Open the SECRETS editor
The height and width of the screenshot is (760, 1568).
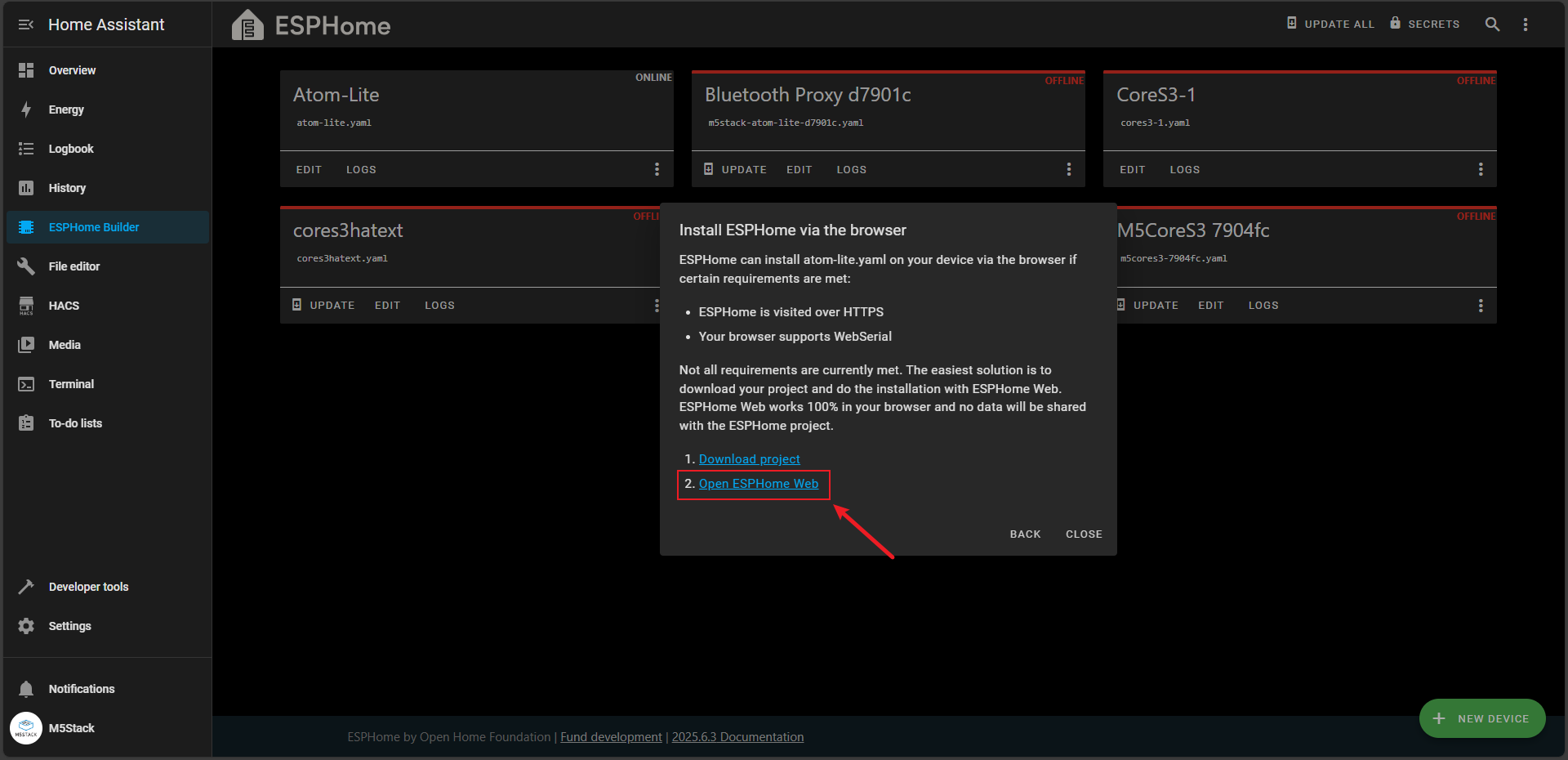pos(1425,24)
